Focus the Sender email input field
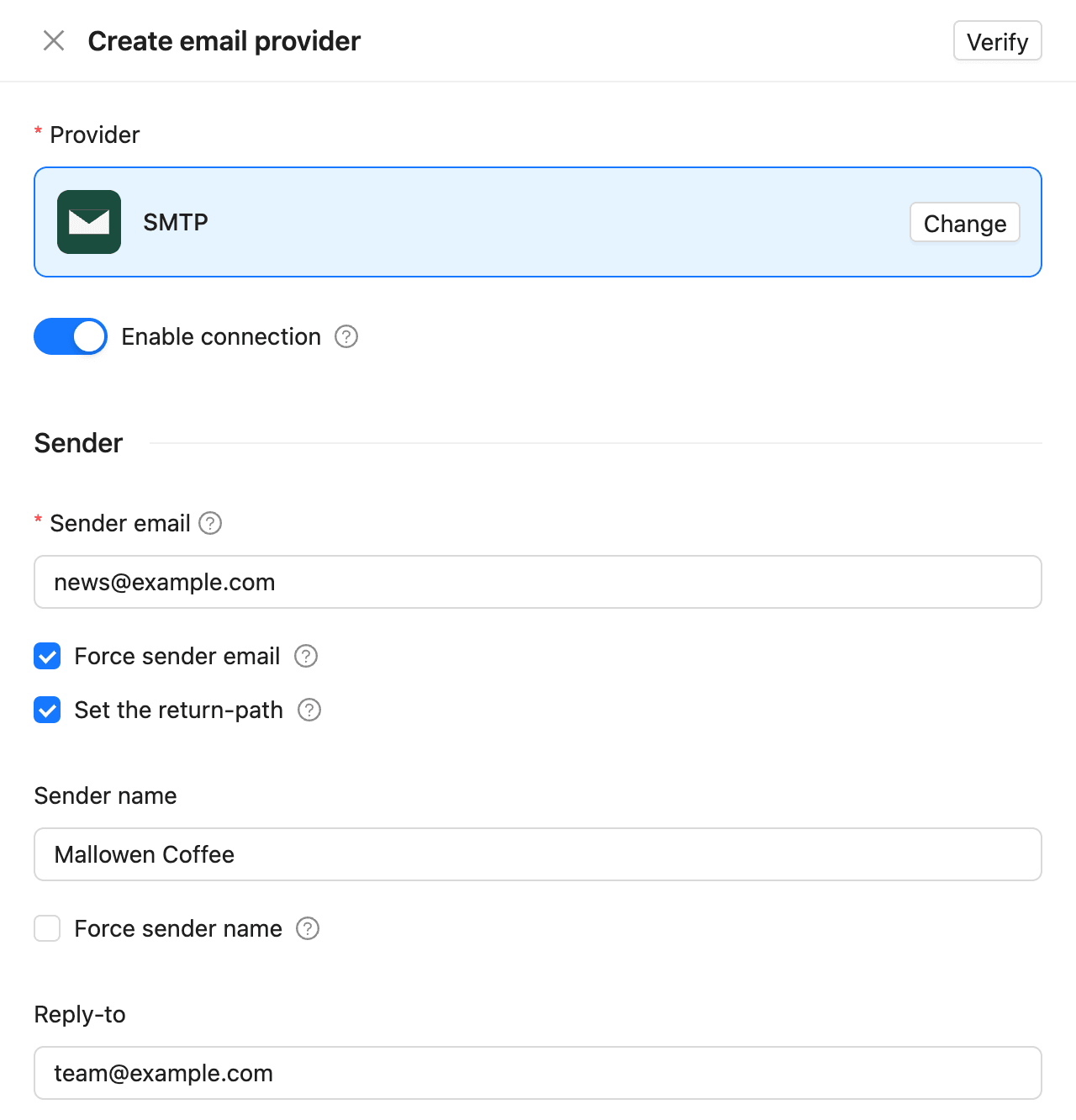1076x1120 pixels. pos(538,582)
